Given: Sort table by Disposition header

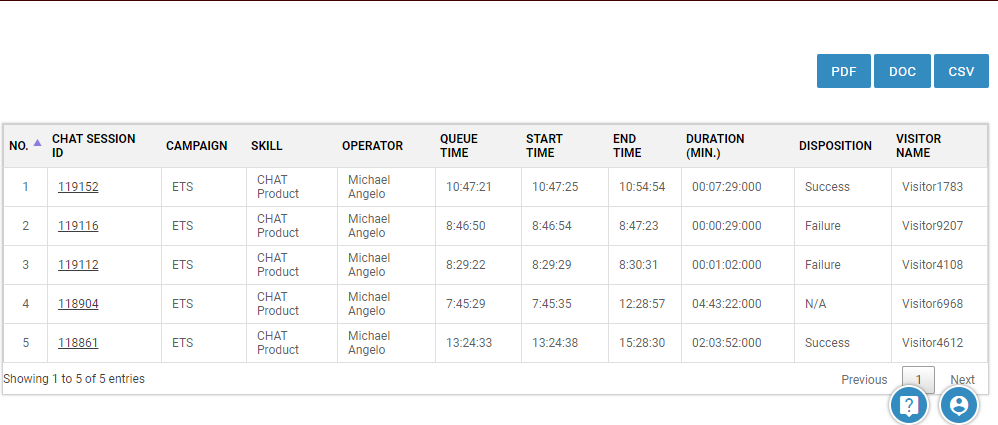Looking at the screenshot, I should pos(835,146).
